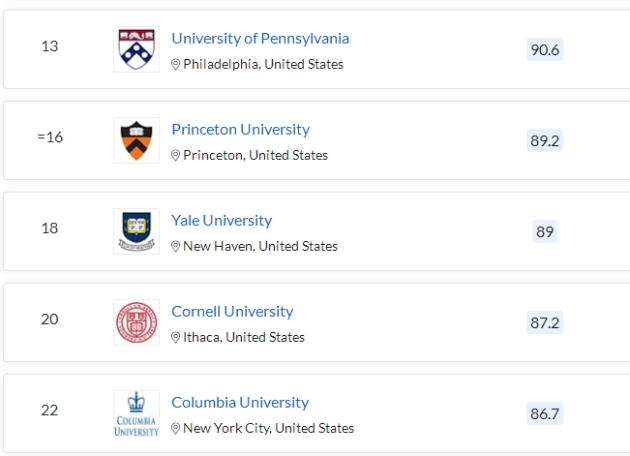This screenshot has height=456, width=630.
Task: Click the University of Pennsylvania shield logo
Action: [136, 49]
